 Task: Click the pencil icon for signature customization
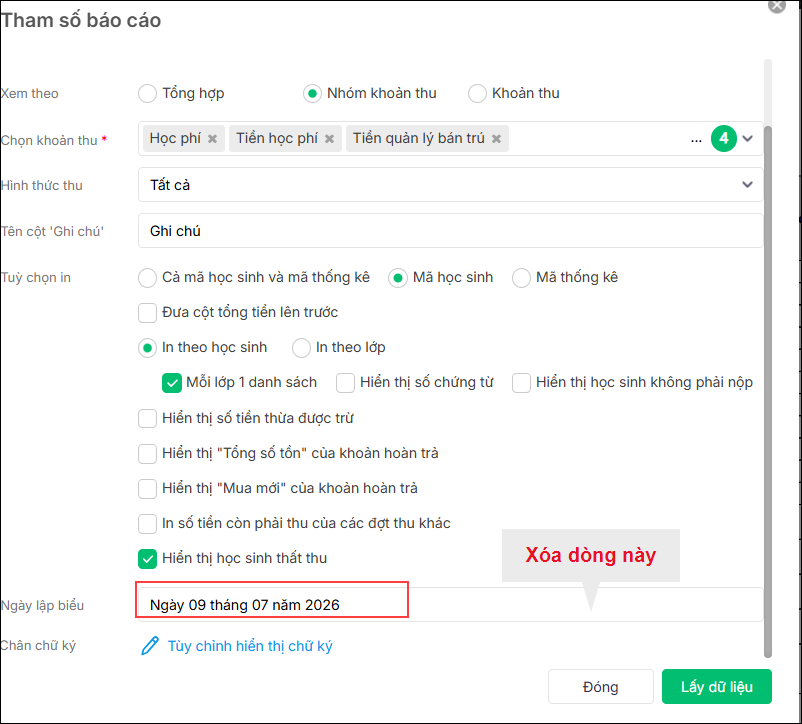click(x=150, y=646)
